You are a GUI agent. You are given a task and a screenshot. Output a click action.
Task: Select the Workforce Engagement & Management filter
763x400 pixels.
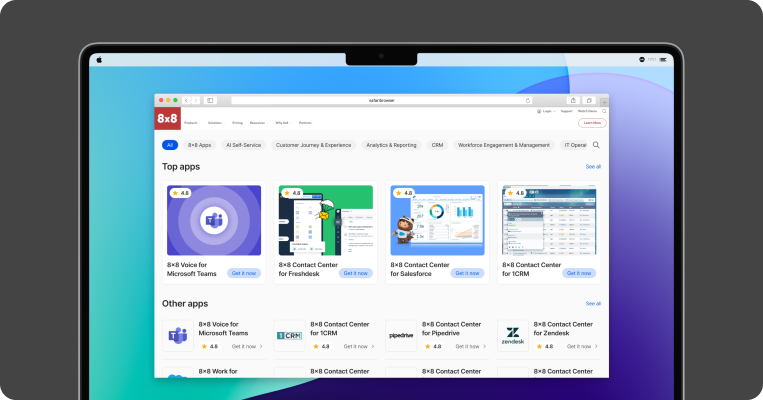(x=504, y=145)
